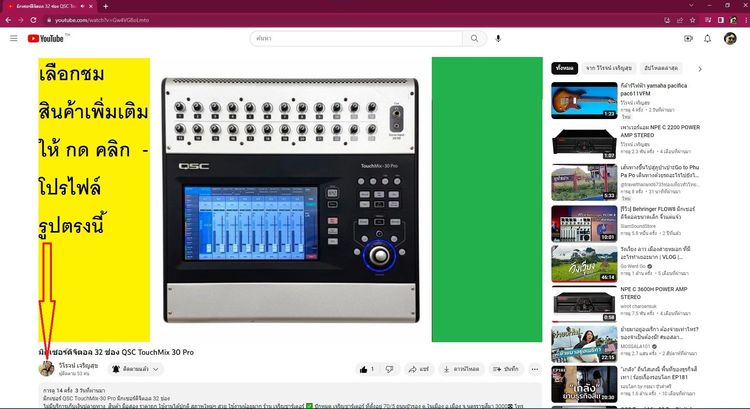Click the SiamSoundStore channel name

pos(638,226)
